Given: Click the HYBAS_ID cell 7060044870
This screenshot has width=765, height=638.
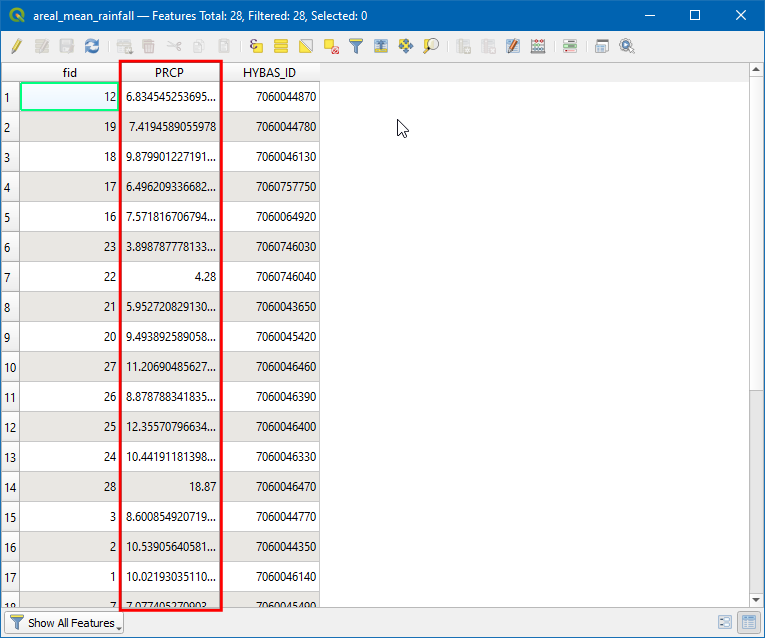Looking at the screenshot, I should click(270, 97).
